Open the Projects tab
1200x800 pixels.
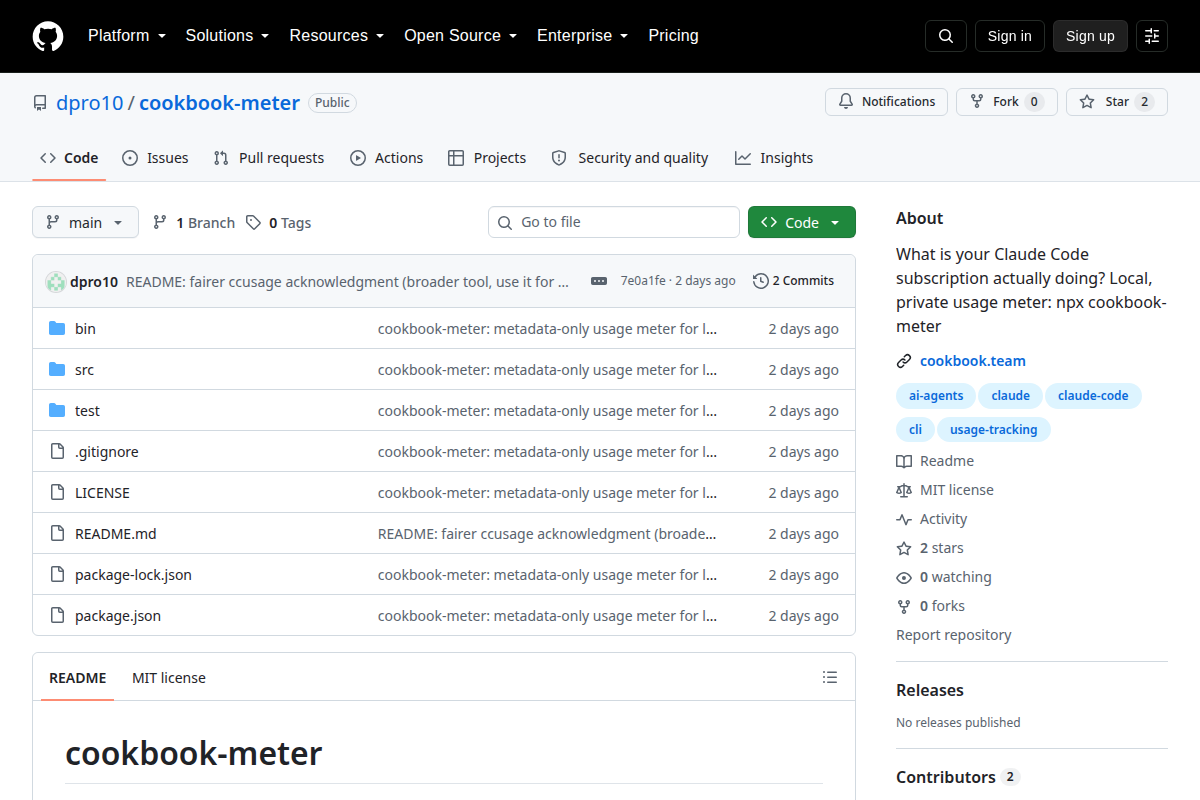pyautogui.click(x=487, y=158)
